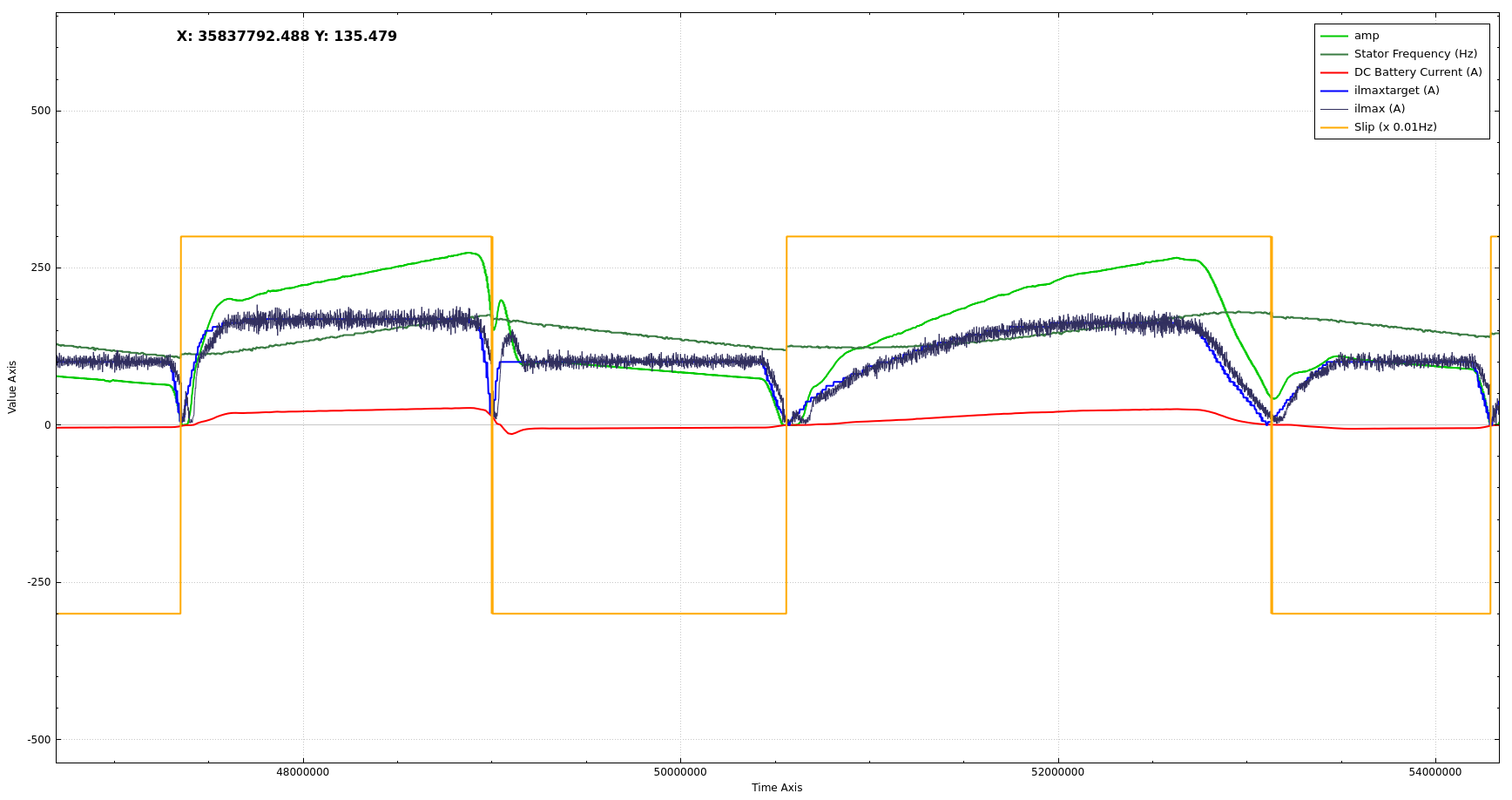
Task: Select 'Slip (x 0.01Hz)' legend entry
Action: pyautogui.click(x=1394, y=127)
